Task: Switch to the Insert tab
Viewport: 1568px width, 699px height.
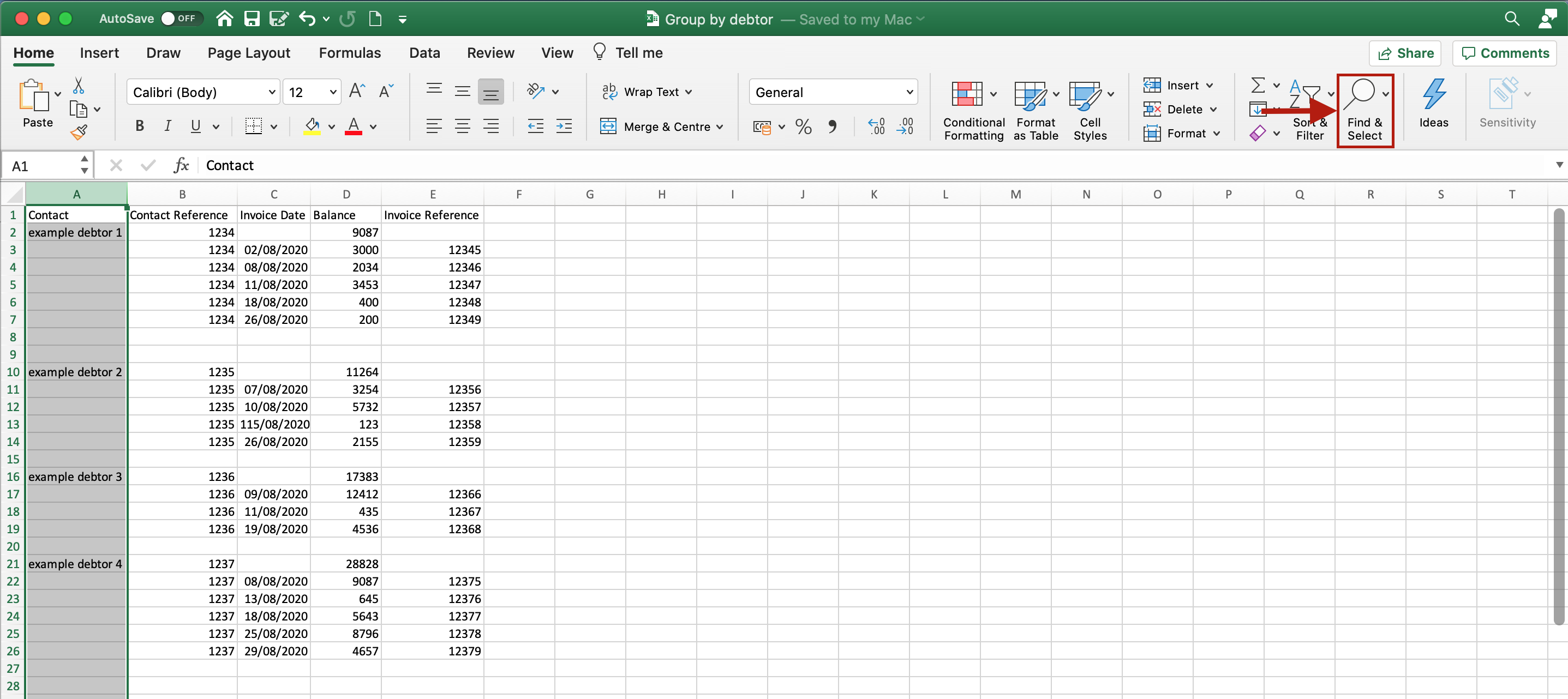Action: (x=99, y=53)
